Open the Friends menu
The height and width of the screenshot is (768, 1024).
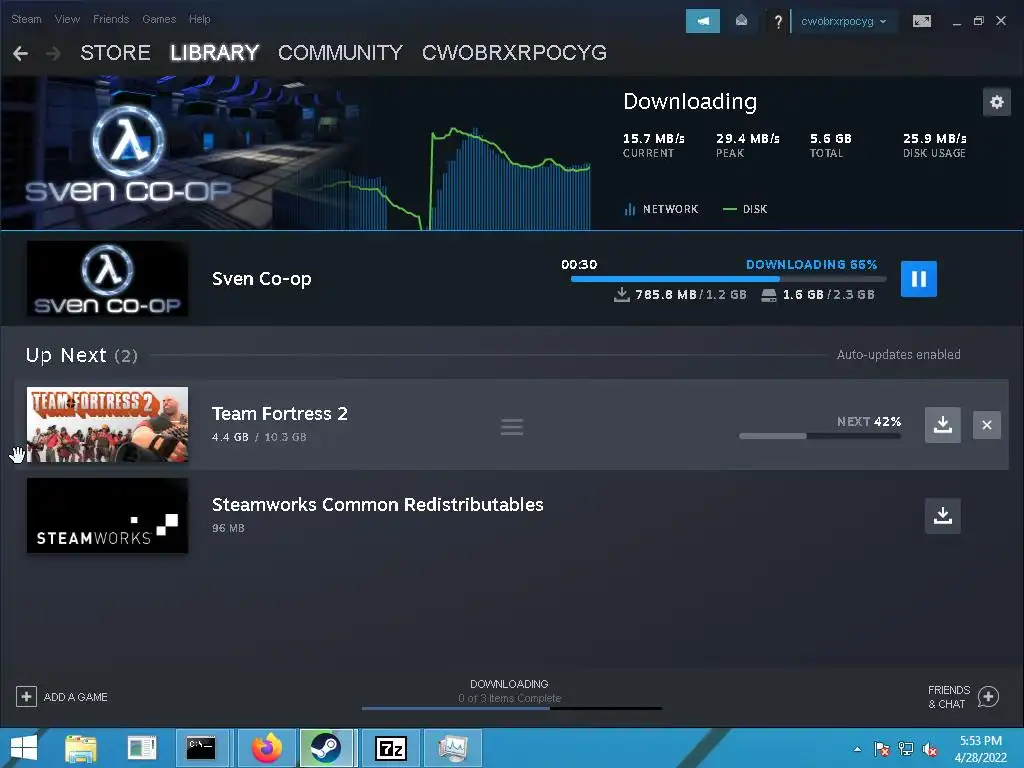tap(111, 19)
